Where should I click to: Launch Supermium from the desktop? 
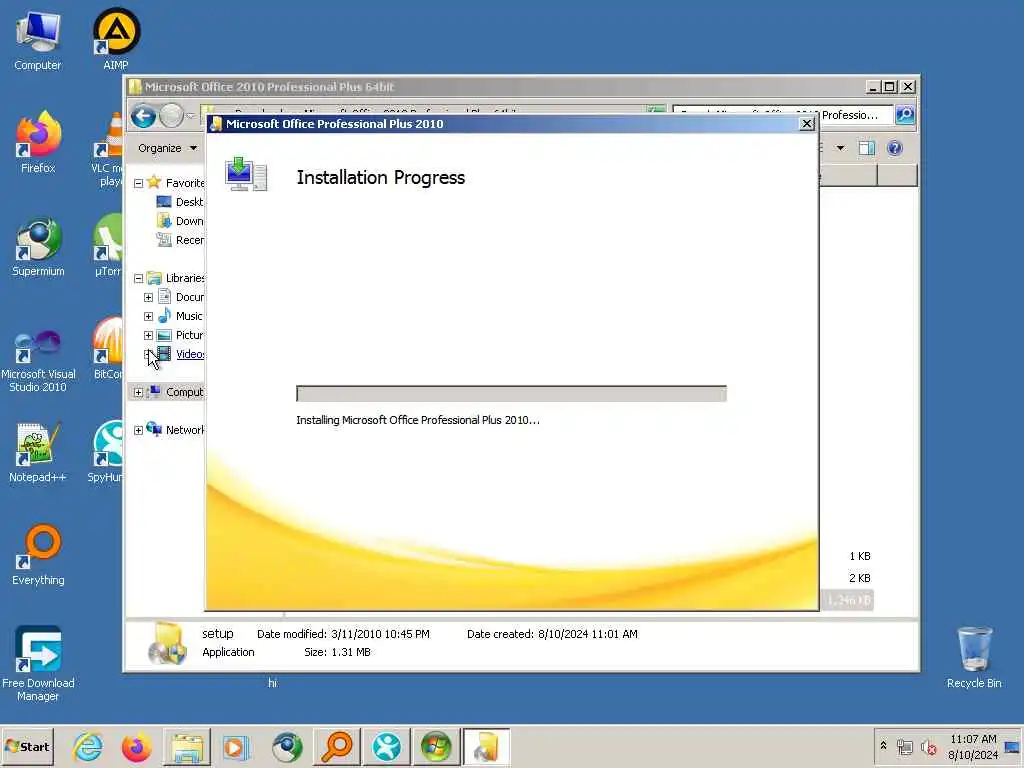[38, 247]
